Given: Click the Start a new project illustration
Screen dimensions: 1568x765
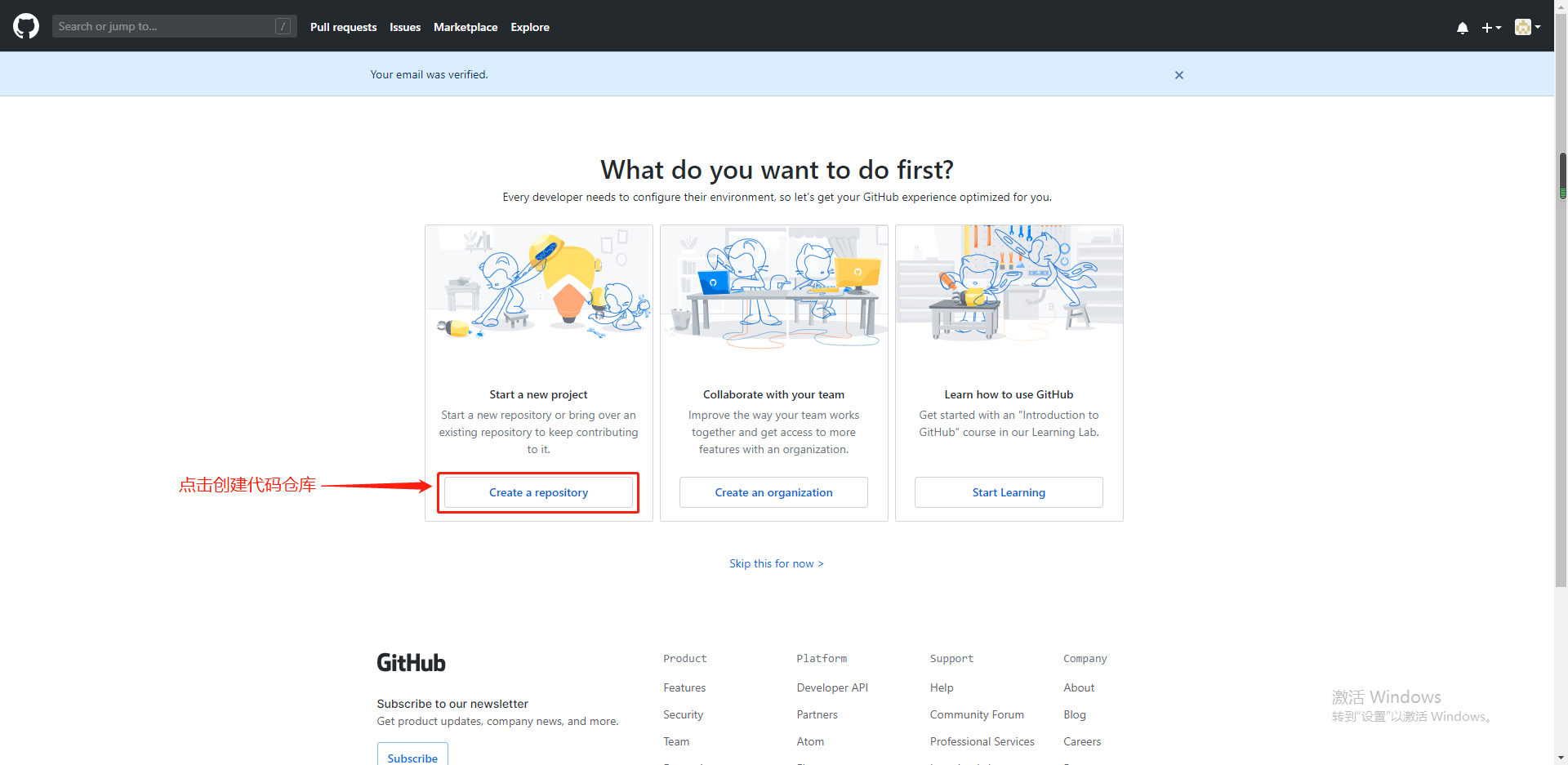Looking at the screenshot, I should (x=539, y=286).
